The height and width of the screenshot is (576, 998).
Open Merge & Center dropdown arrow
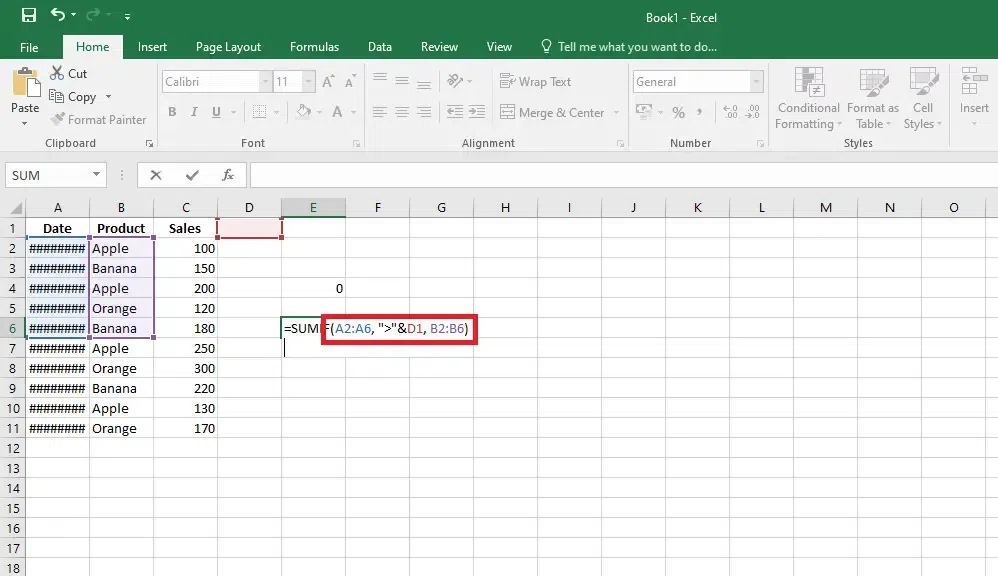[x=616, y=113]
